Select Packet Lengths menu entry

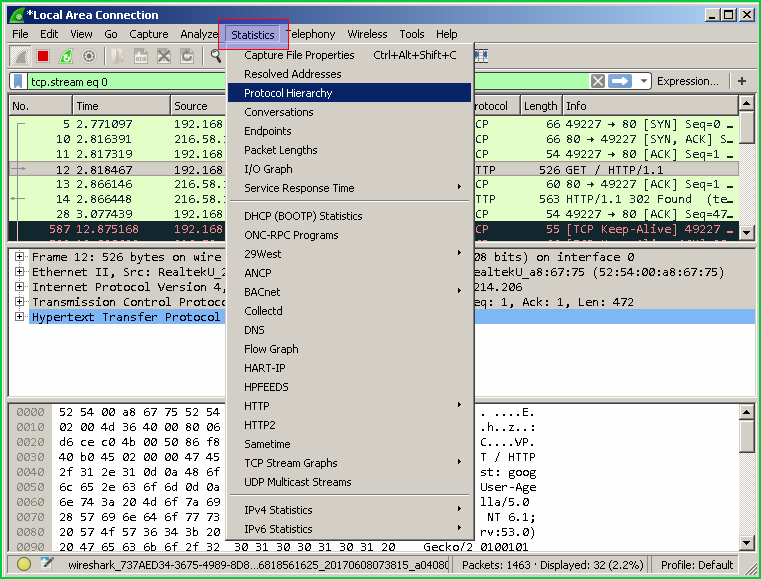pyautogui.click(x=349, y=150)
